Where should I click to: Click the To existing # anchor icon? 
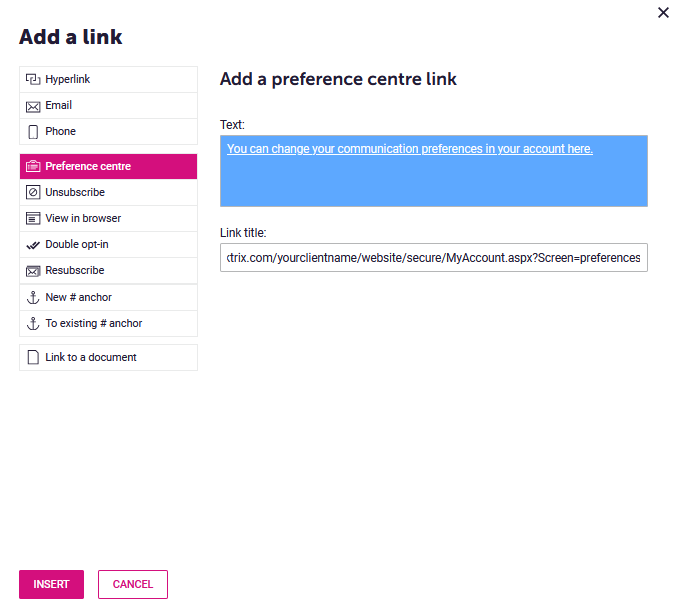(x=33, y=324)
